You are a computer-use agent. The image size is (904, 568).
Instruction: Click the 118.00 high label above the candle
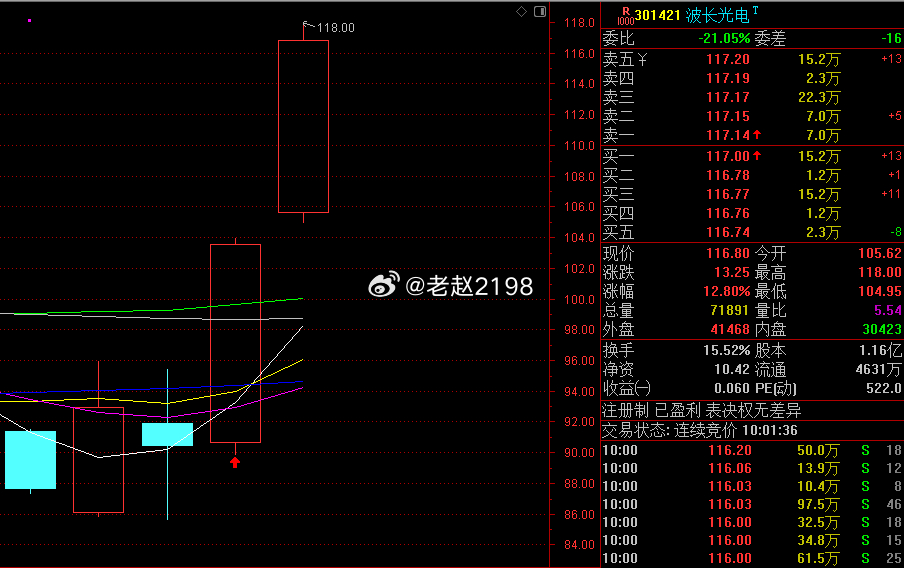336,28
